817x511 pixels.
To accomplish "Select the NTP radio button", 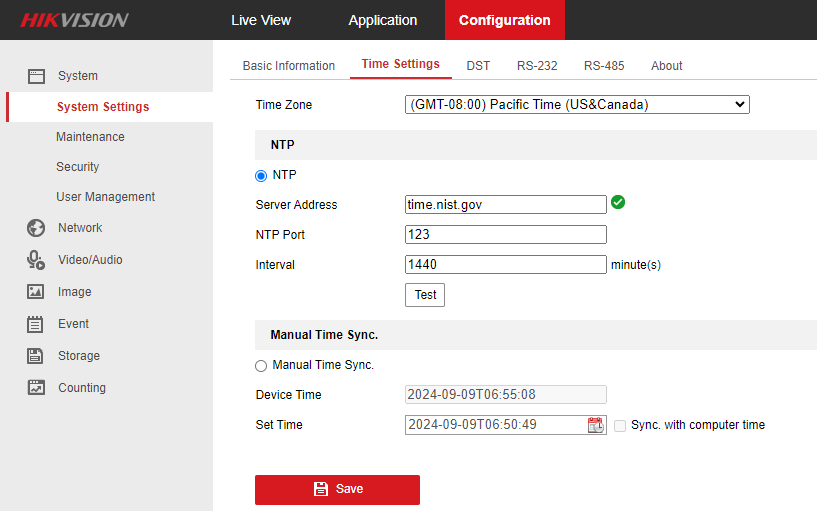I will [x=262, y=175].
